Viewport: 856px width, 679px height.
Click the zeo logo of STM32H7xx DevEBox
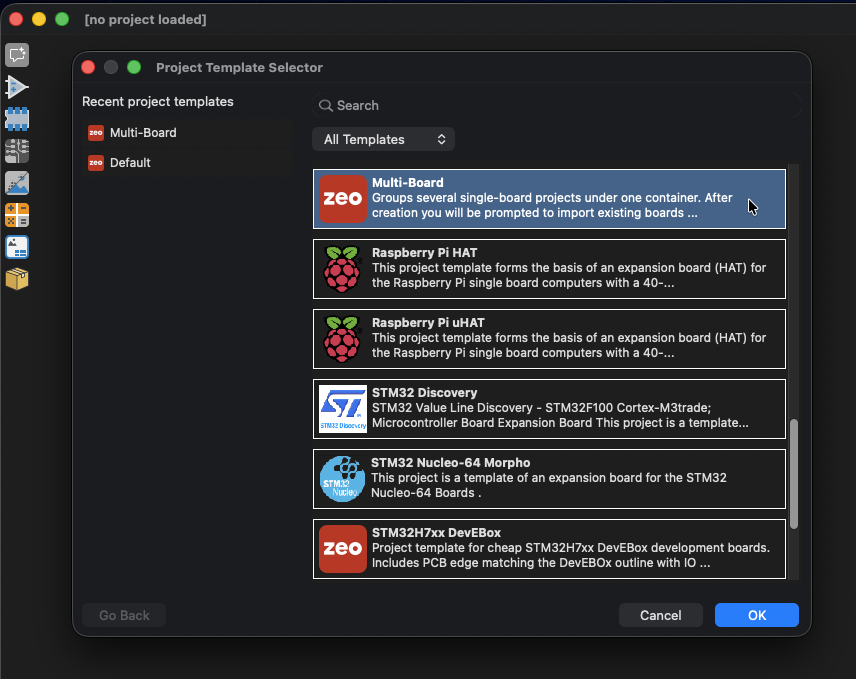(343, 549)
